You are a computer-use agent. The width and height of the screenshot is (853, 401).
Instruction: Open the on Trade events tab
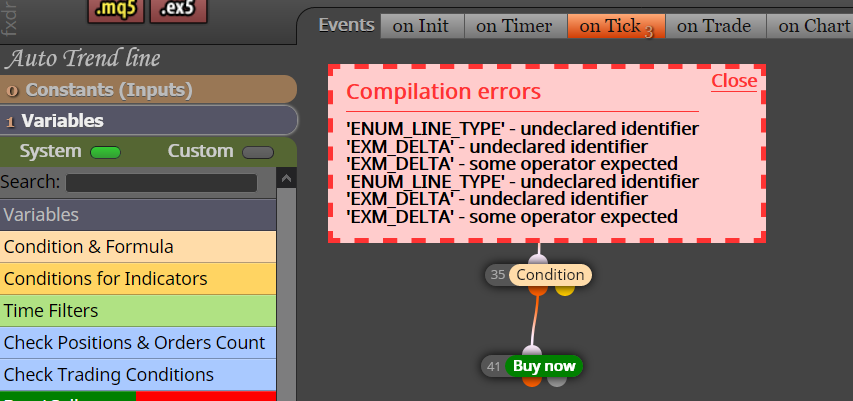click(x=714, y=26)
